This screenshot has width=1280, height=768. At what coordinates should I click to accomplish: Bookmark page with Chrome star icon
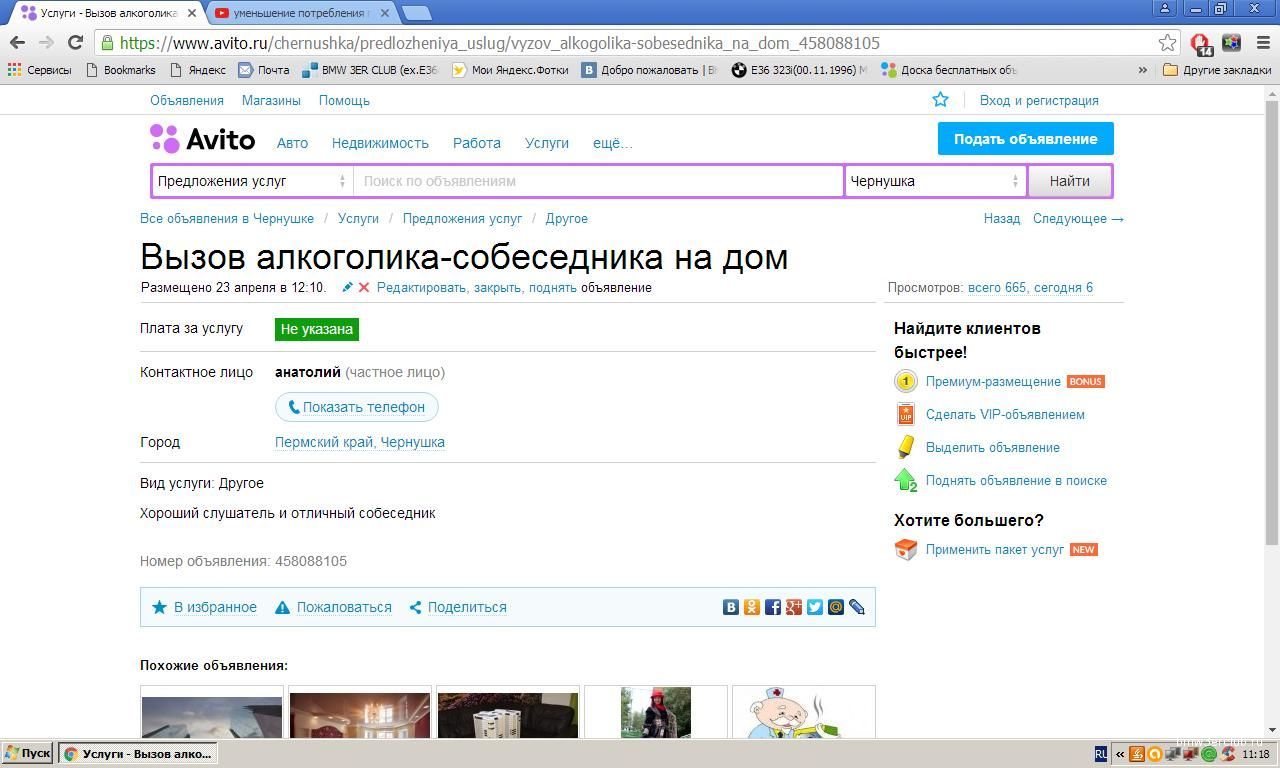(x=1167, y=43)
